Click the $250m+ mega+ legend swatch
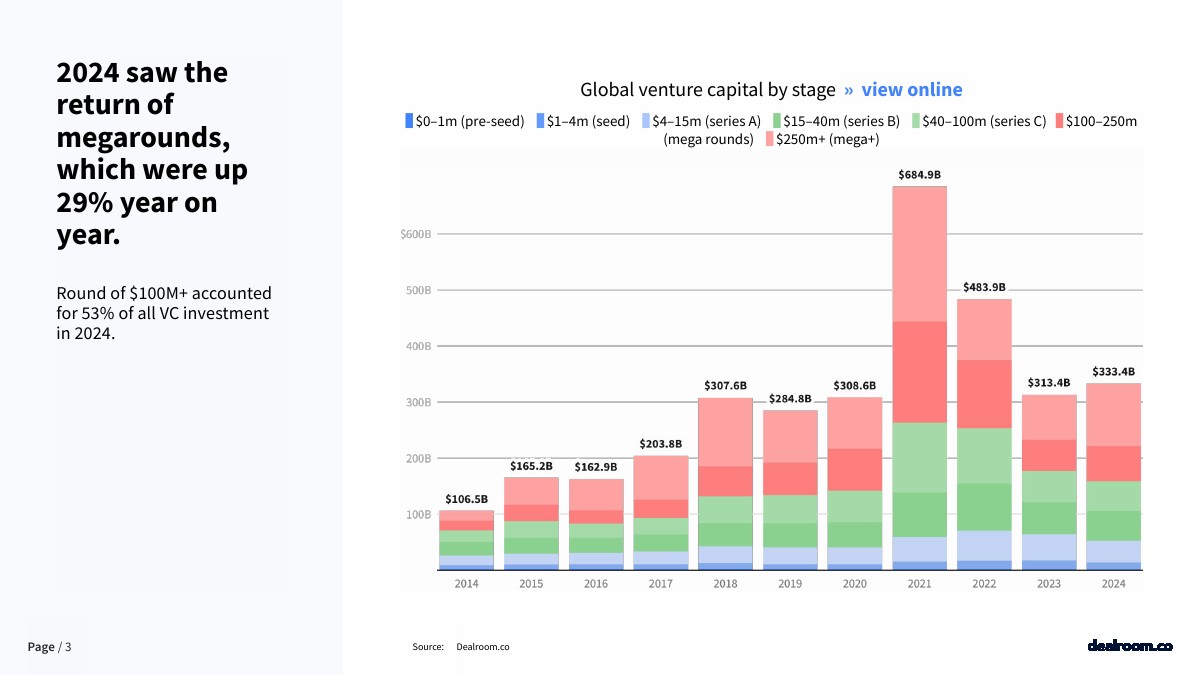The height and width of the screenshot is (675, 1200). click(770, 140)
